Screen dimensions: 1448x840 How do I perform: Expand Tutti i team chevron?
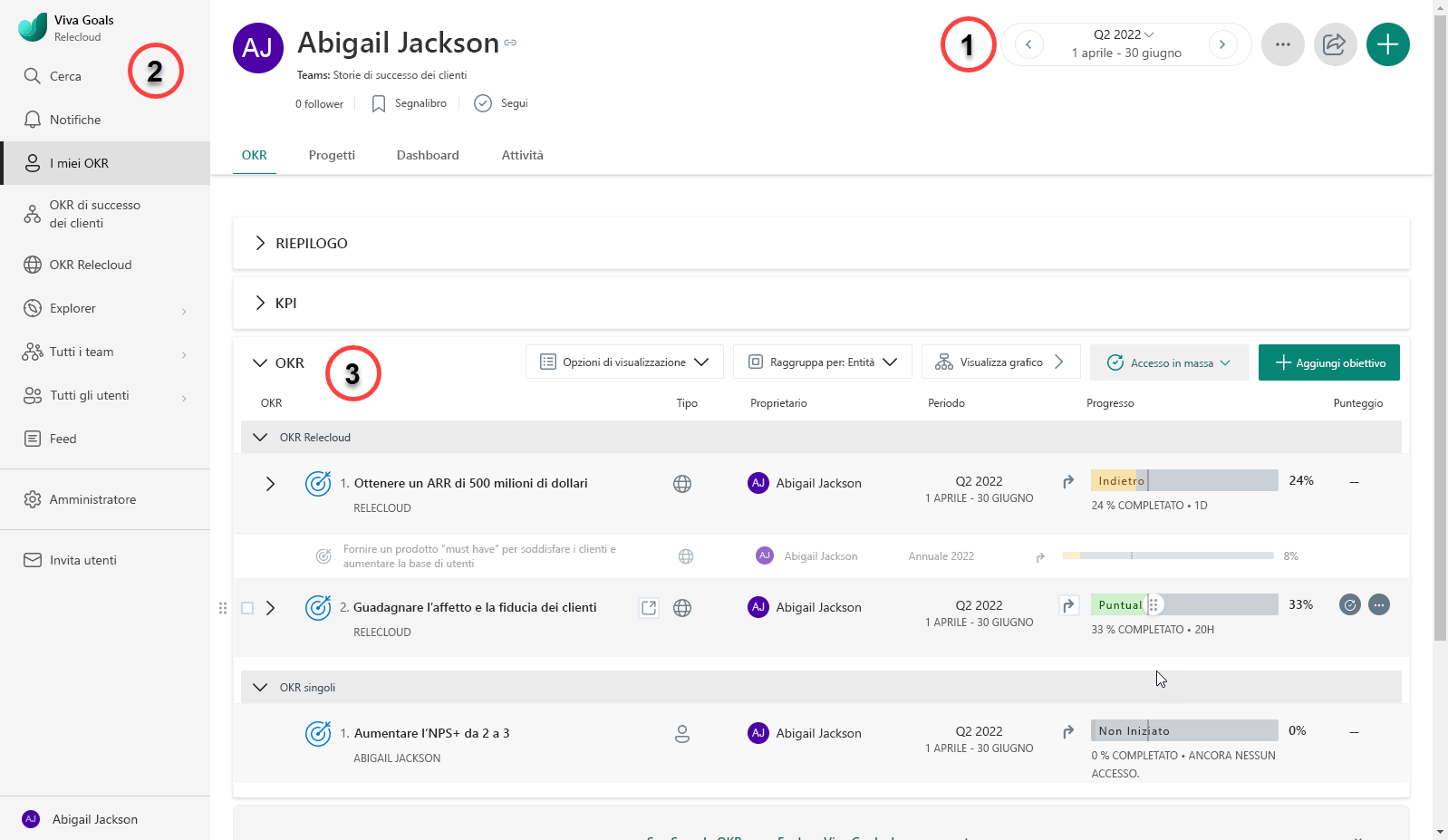point(184,354)
